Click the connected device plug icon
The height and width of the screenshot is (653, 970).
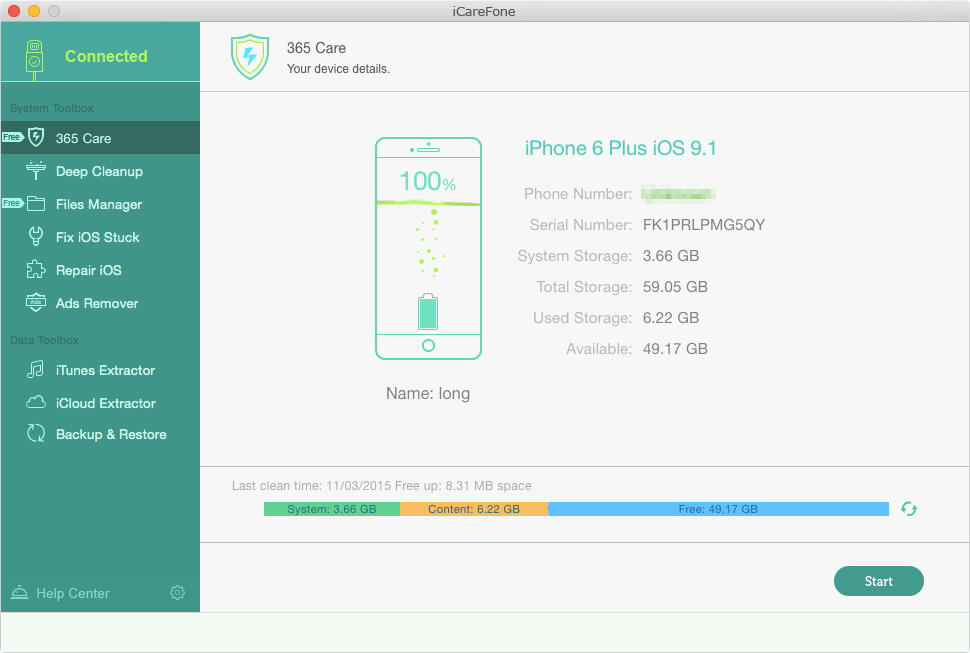pos(35,59)
